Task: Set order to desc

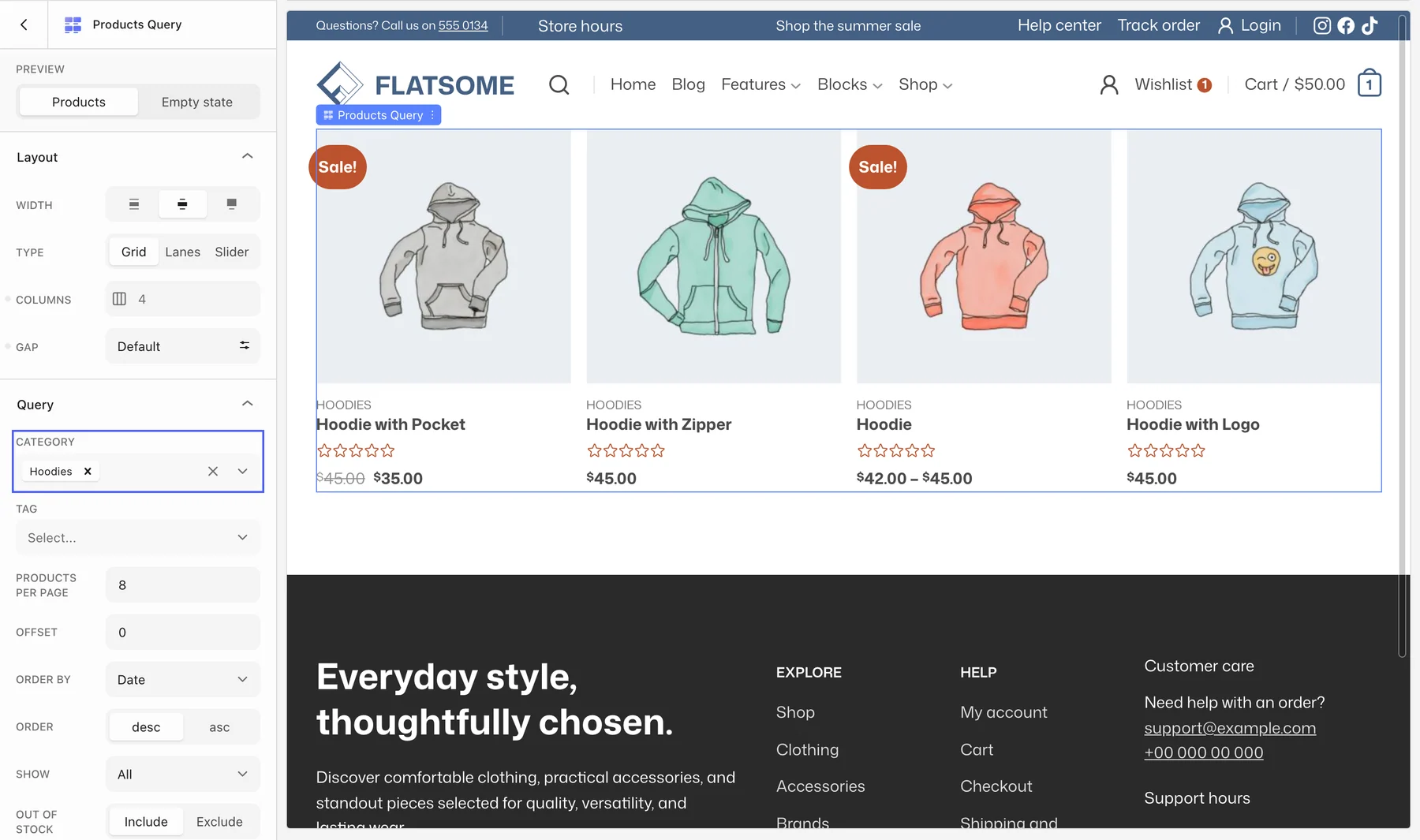Action: (146, 726)
